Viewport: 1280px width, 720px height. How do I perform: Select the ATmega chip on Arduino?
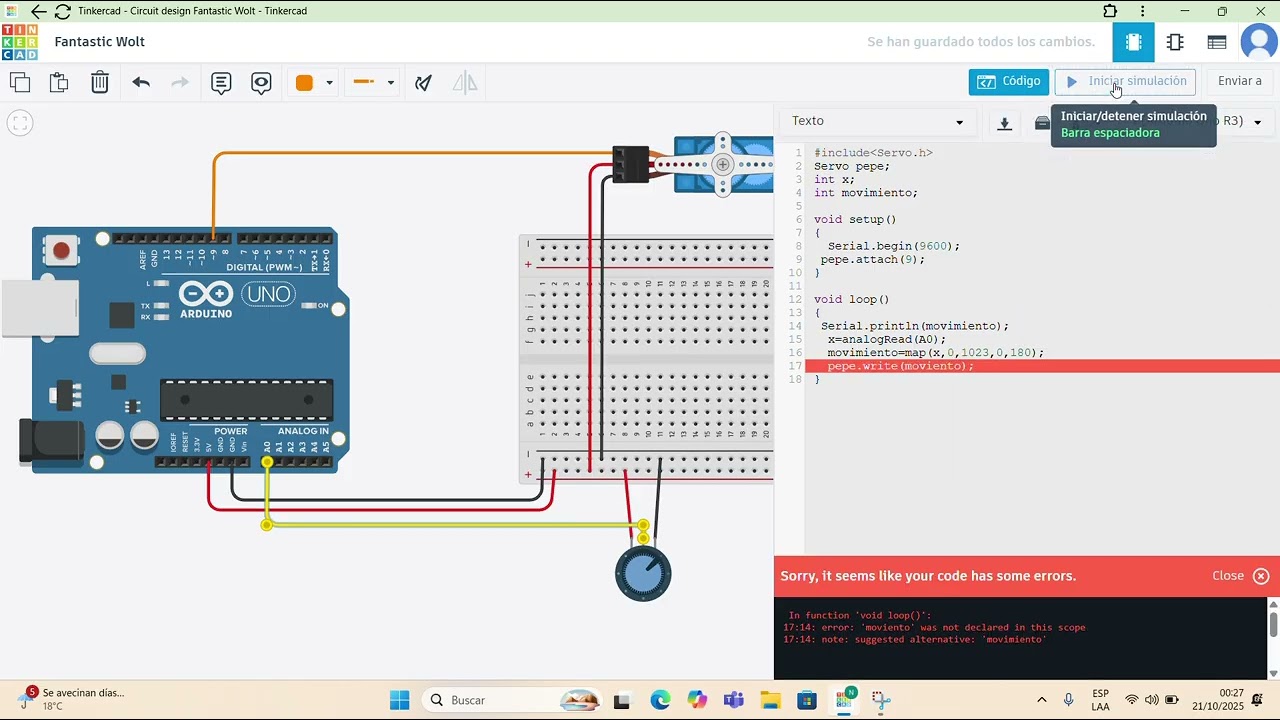click(247, 400)
